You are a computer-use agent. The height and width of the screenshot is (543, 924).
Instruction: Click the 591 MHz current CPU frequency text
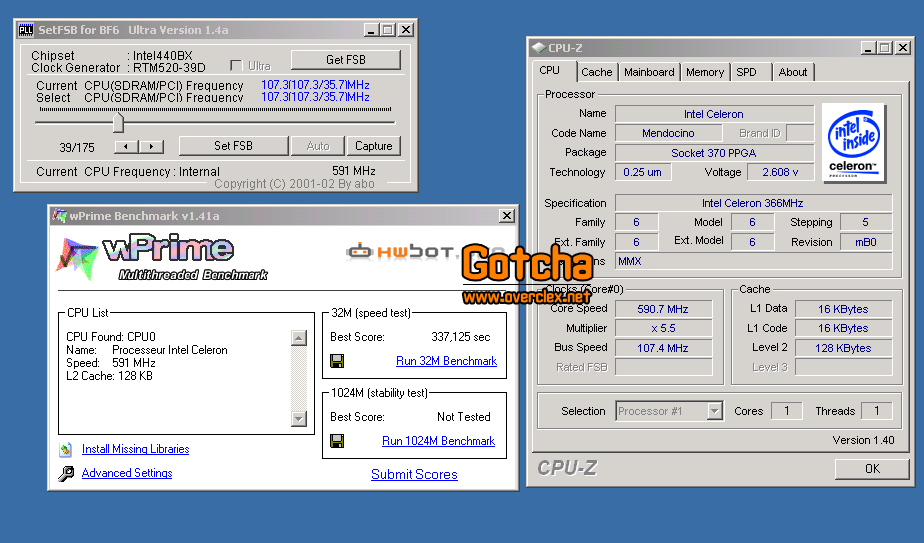tap(354, 171)
